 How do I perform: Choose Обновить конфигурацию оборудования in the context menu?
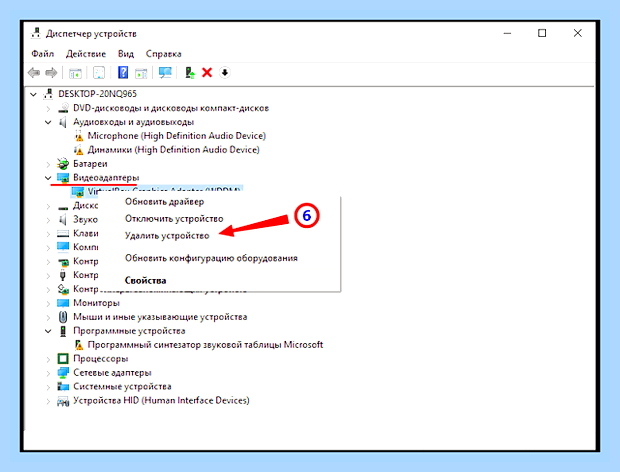211,258
